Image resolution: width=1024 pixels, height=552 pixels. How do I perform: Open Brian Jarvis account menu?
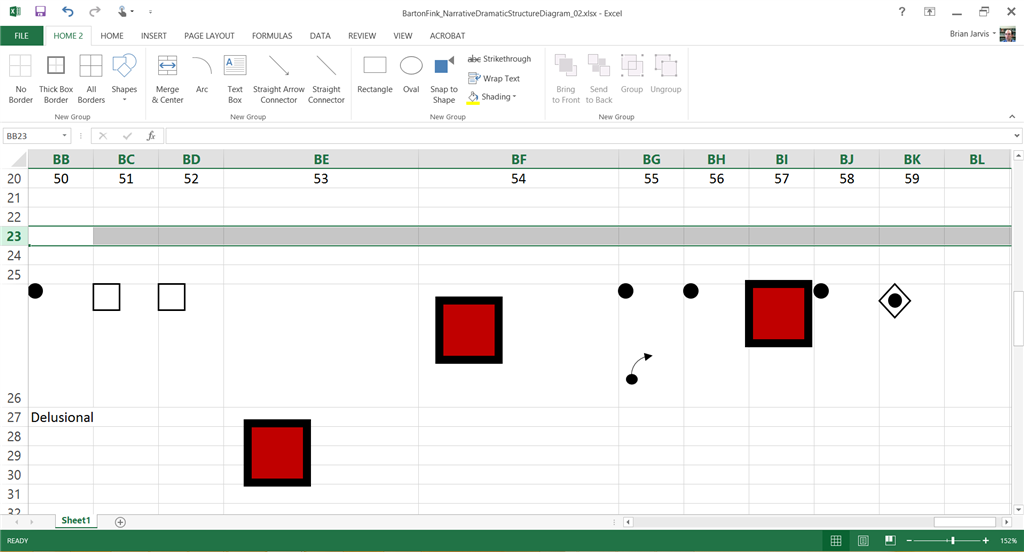[973, 34]
